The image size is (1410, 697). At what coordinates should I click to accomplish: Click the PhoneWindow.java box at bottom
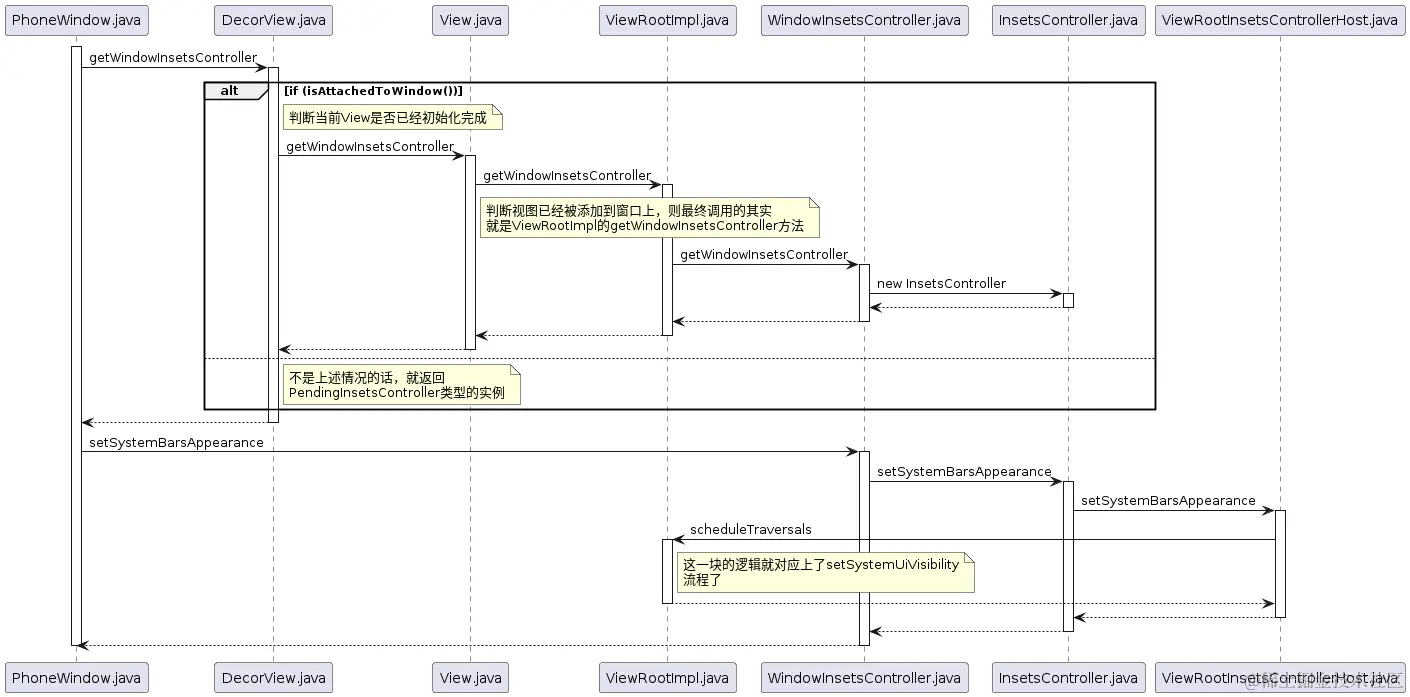(x=76, y=677)
